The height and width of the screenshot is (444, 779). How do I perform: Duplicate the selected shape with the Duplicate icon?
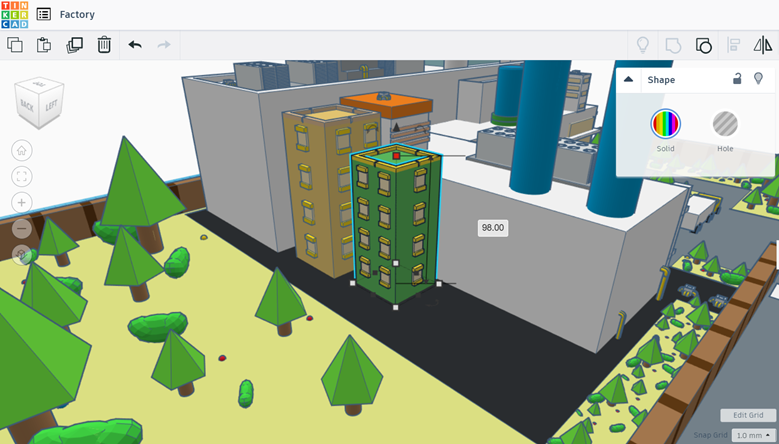point(75,45)
